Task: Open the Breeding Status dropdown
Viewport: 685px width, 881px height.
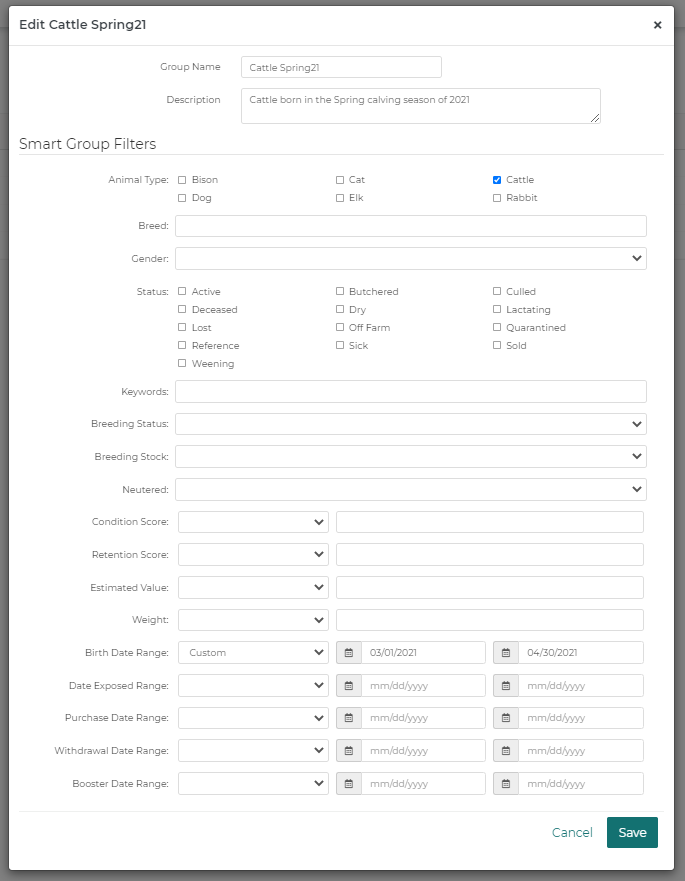Action: pyautogui.click(x=411, y=424)
